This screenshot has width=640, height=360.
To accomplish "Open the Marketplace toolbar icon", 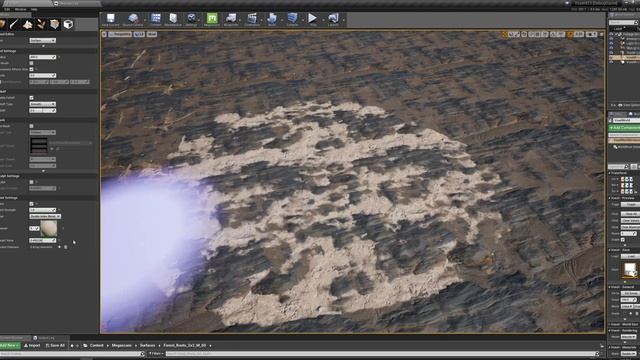I will click(173, 20).
